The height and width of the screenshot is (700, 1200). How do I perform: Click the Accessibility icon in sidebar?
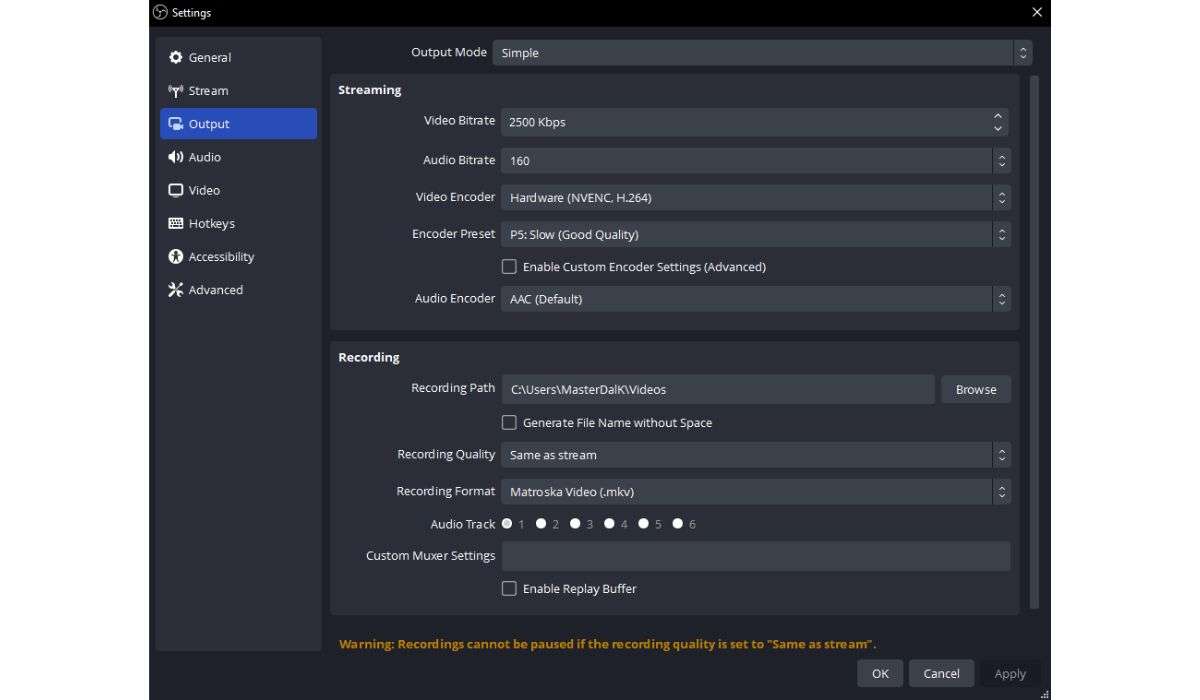coord(176,256)
